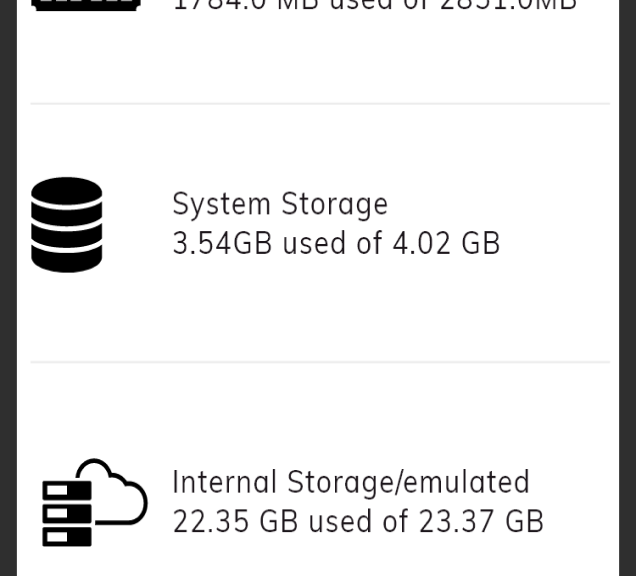Click the 4.02 GB total capacity value

(446, 243)
